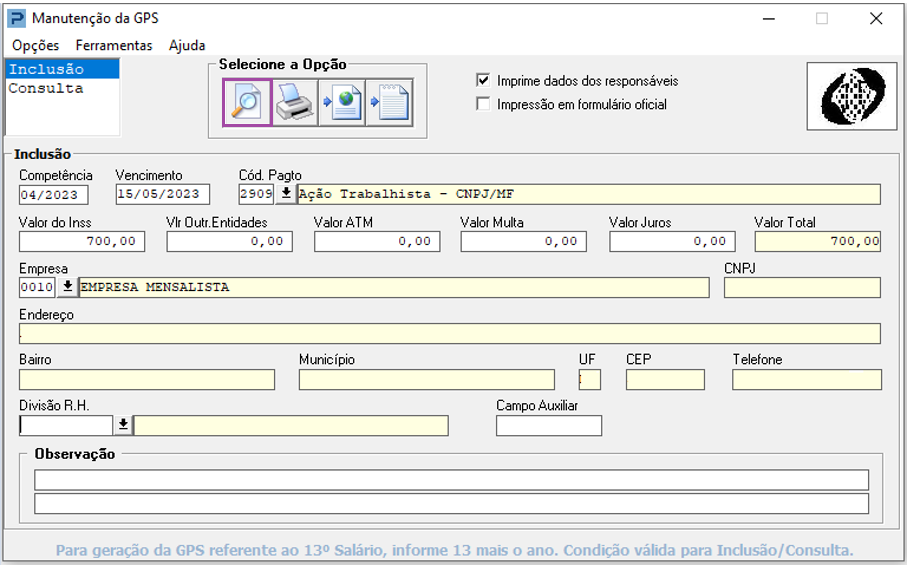
Task: Select Inclusão in the mode list
Action: pos(62,69)
